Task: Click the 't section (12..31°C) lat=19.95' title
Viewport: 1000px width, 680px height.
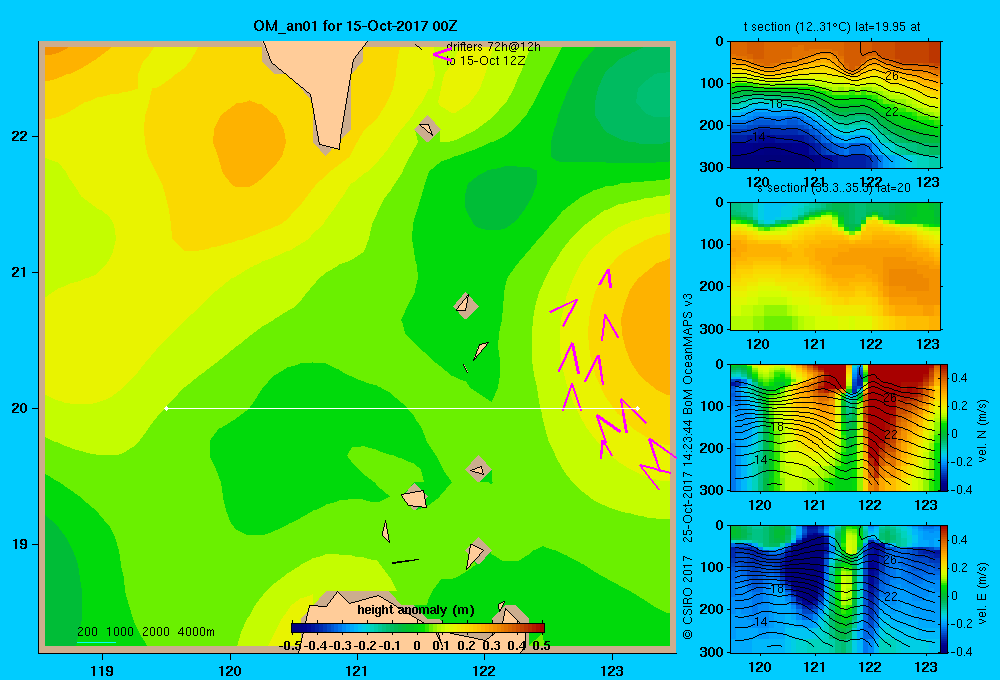Action: (832, 27)
